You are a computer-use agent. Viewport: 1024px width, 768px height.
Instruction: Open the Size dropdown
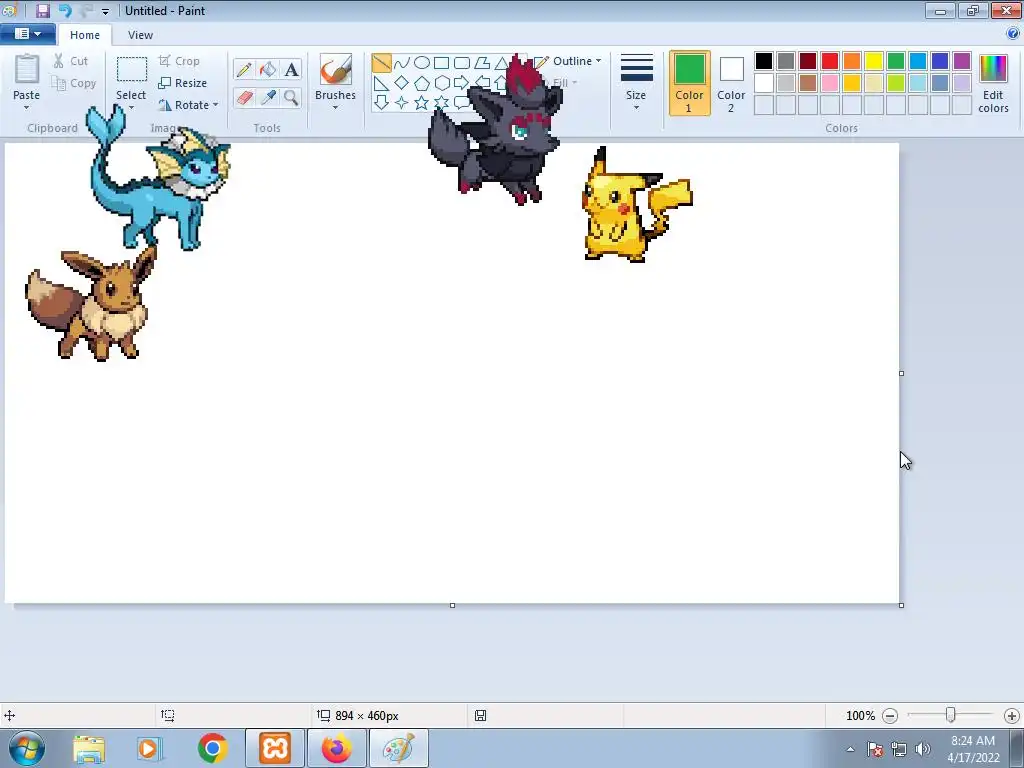tap(636, 82)
